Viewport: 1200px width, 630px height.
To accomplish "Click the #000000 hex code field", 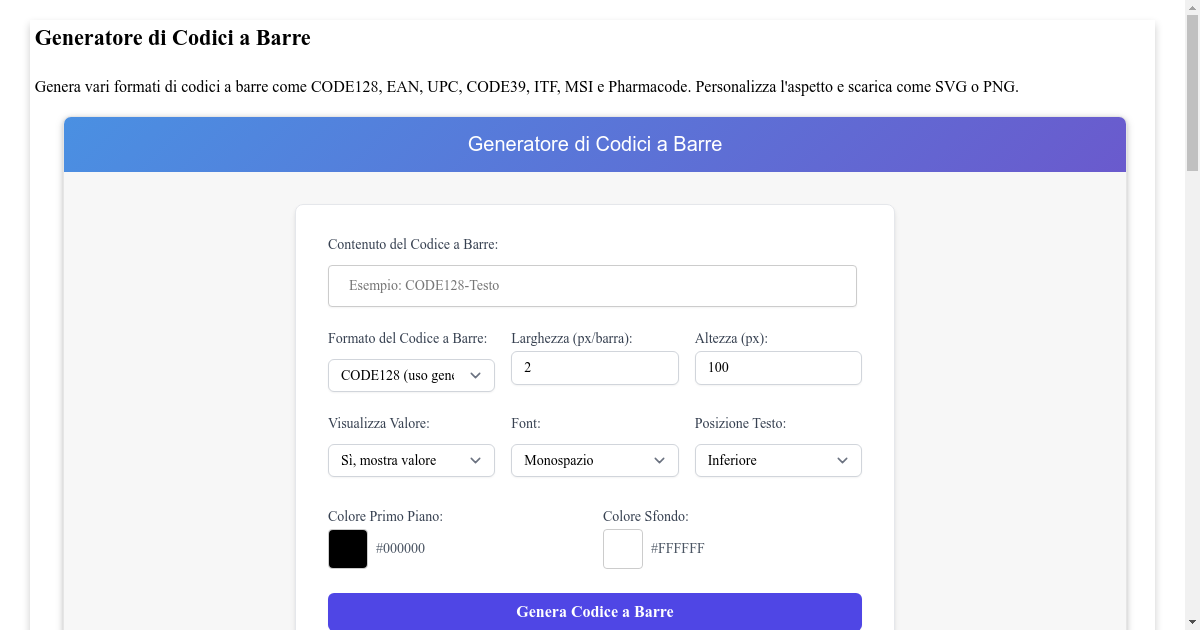I will [400, 548].
